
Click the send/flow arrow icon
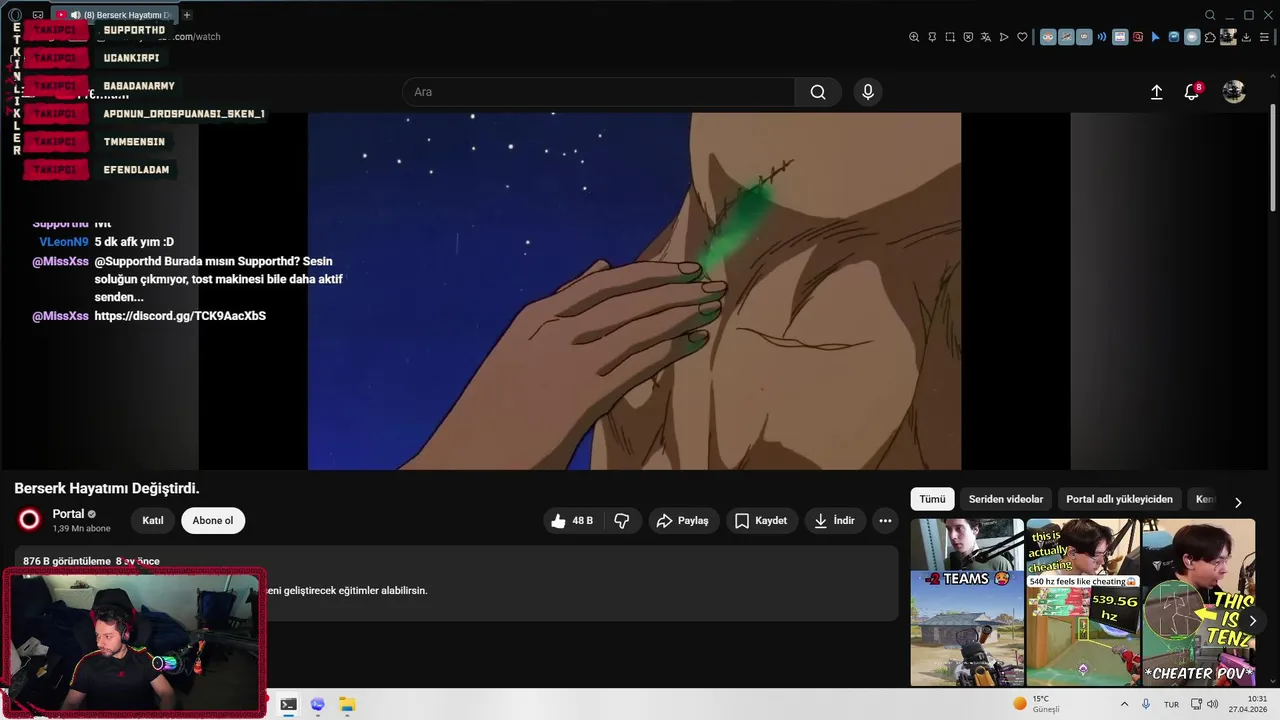coord(1004,37)
